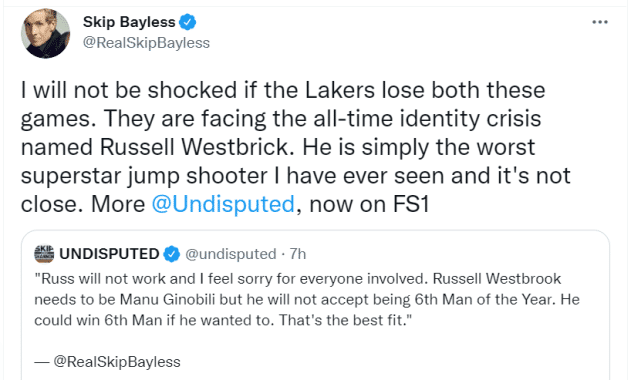This screenshot has height=380, width=641.
Task: Open the UNDISPUTED account name in quoted tweet
Action: pyautogui.click(x=109, y=254)
